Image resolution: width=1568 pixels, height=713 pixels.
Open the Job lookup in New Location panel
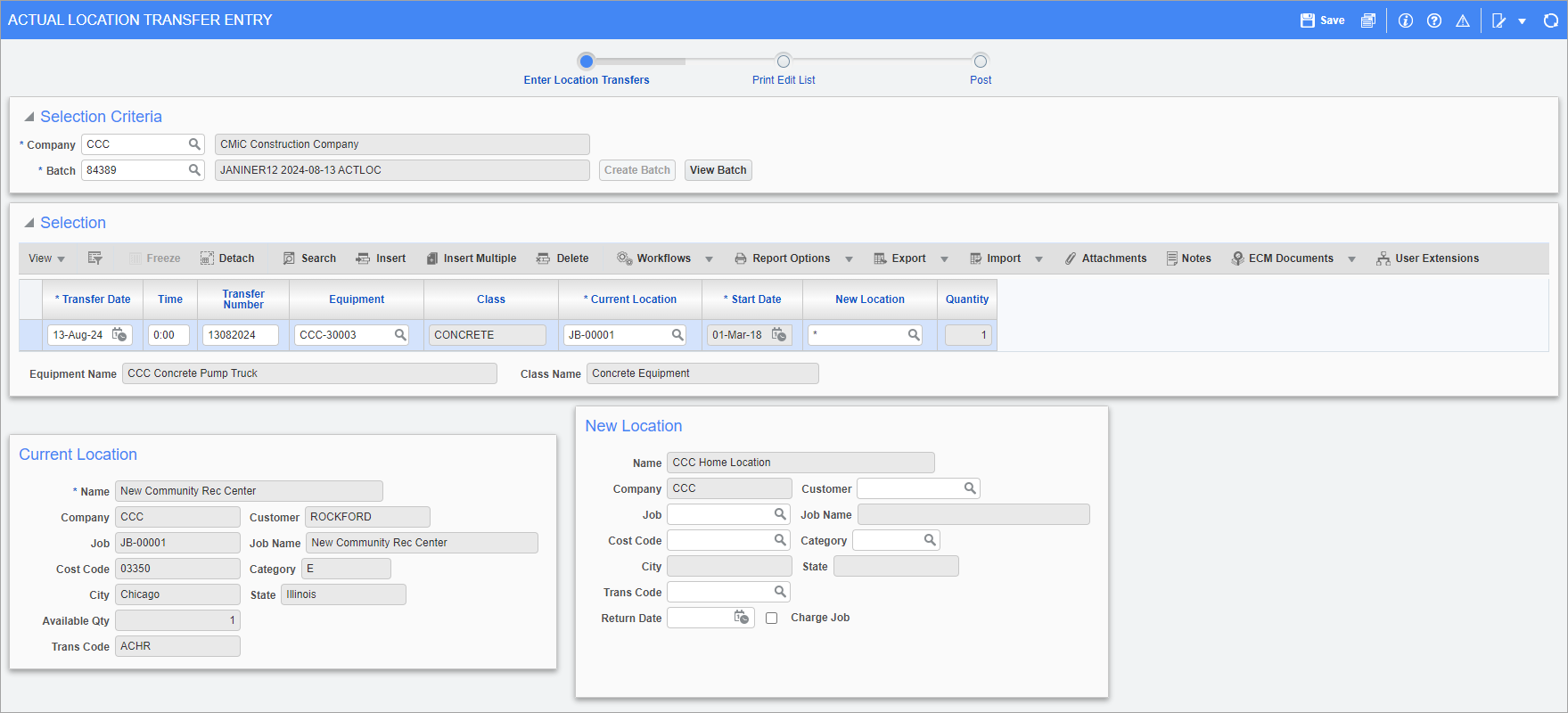(780, 514)
